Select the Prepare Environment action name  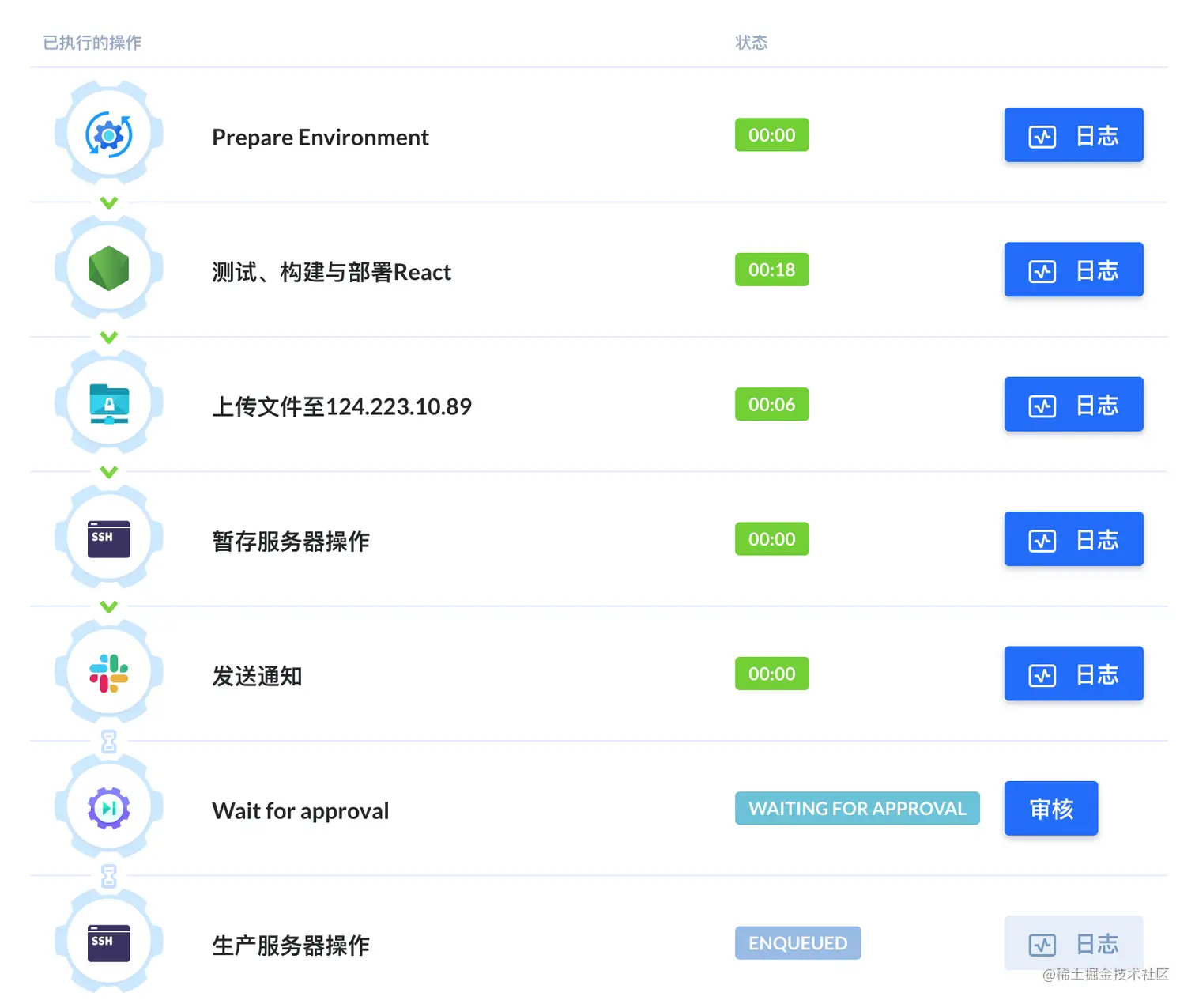(320, 138)
